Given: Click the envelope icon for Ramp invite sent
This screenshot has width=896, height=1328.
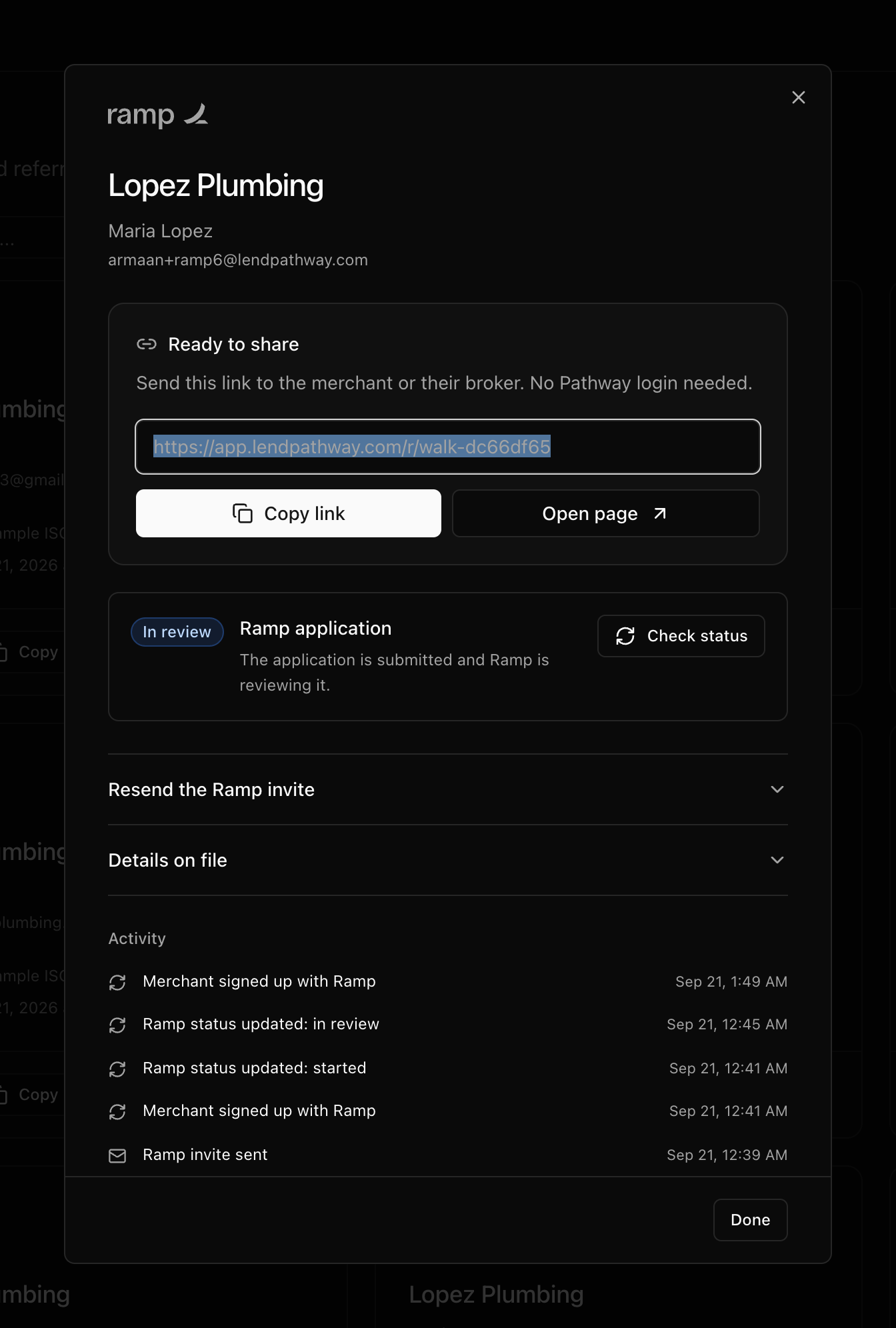Looking at the screenshot, I should pyautogui.click(x=117, y=1155).
